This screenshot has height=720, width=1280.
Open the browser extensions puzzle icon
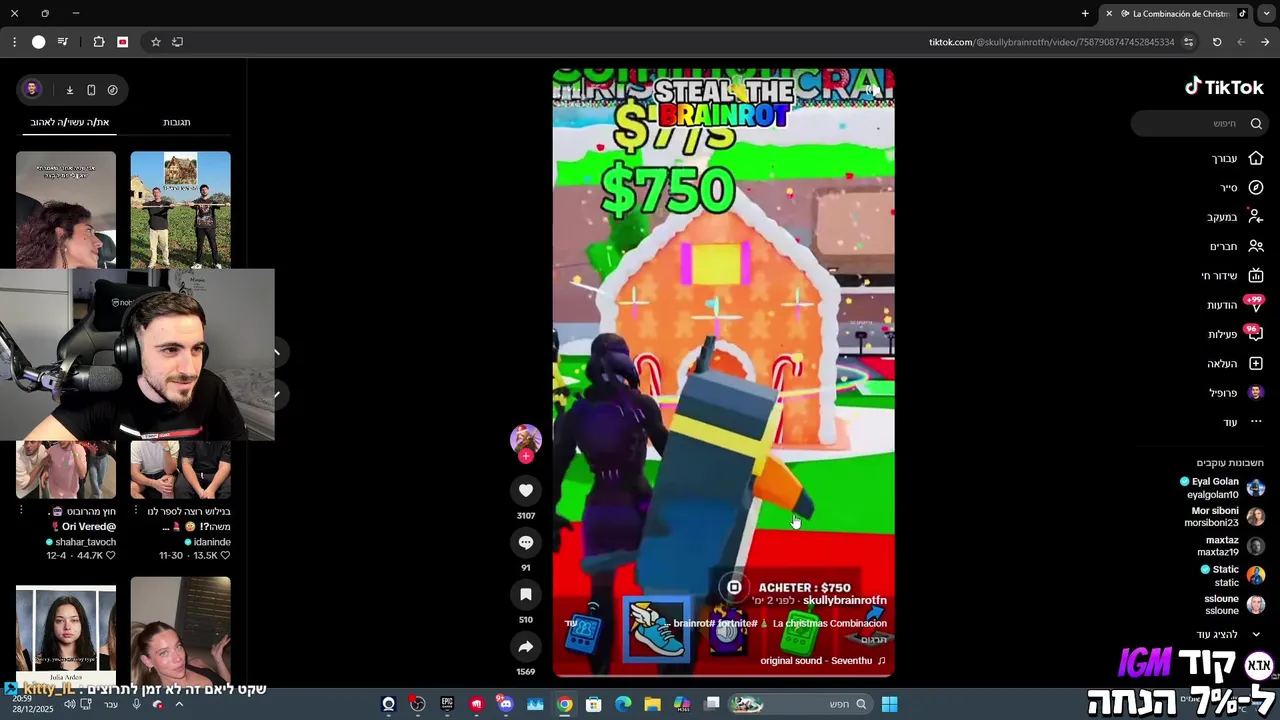99,42
